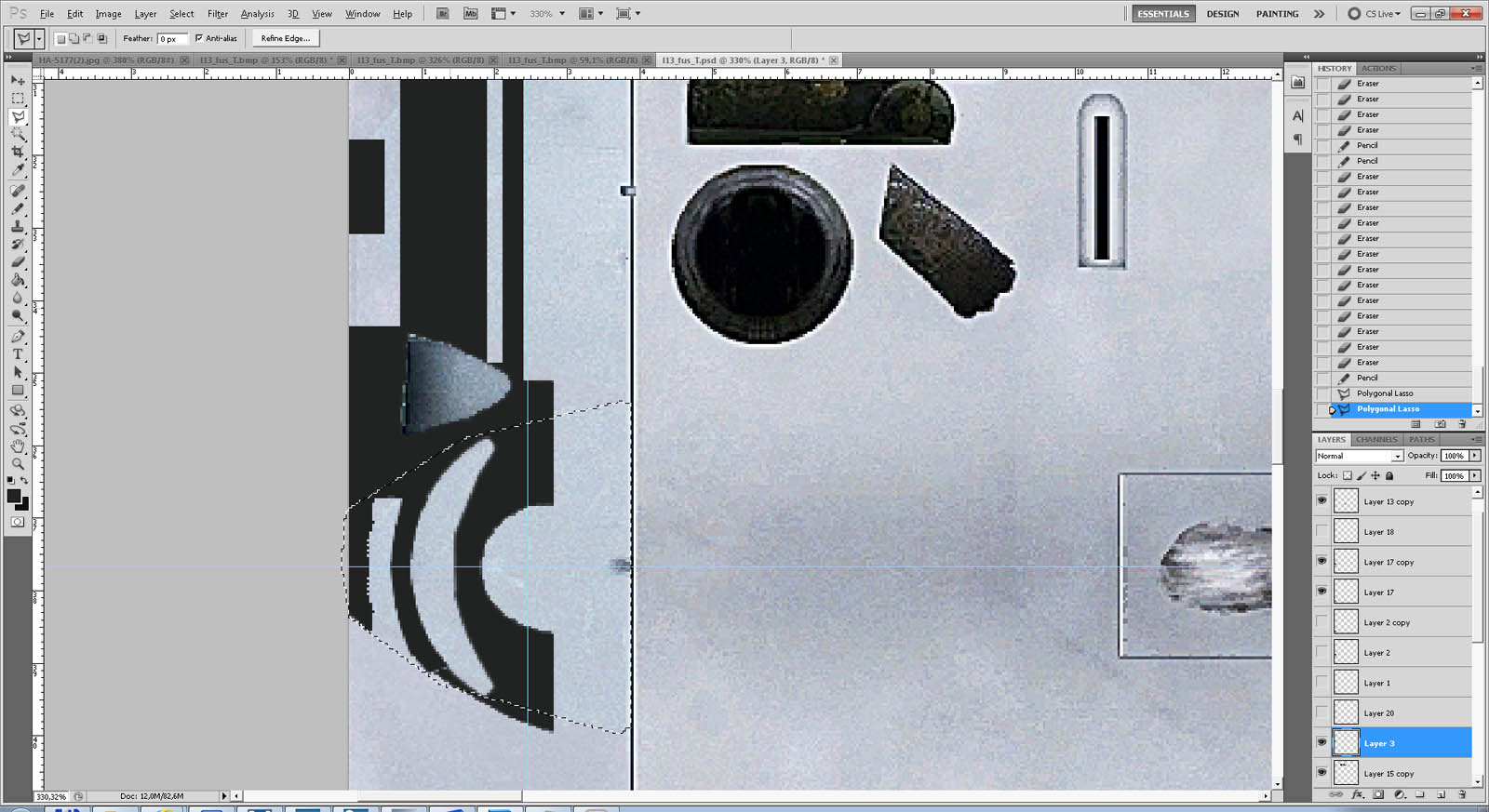Screen dimensions: 1489x812
Task: Open the blend mode Normal dropdown
Action: click(x=1359, y=456)
